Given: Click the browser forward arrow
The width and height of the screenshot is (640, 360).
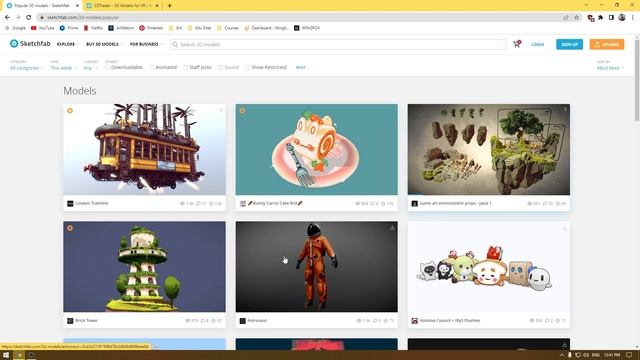Looking at the screenshot, I should coord(18,17).
